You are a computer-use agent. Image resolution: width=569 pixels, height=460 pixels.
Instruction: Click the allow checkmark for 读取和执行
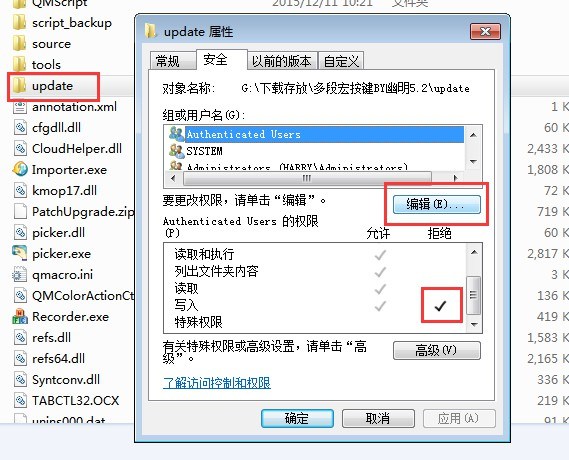380,255
